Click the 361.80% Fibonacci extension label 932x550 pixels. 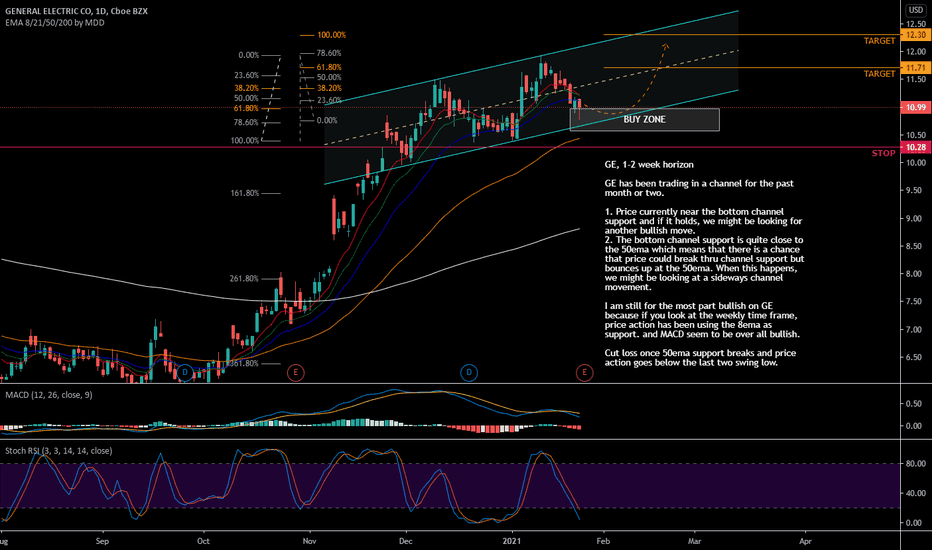[x=244, y=363]
